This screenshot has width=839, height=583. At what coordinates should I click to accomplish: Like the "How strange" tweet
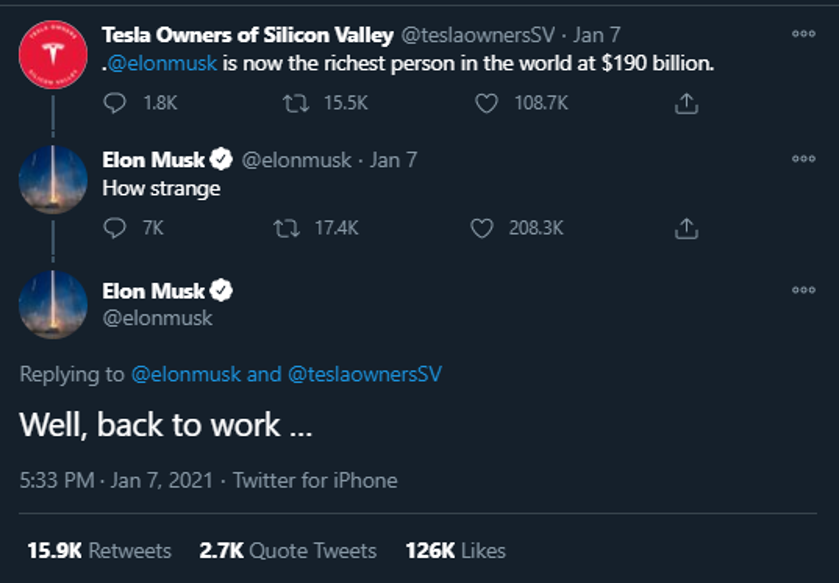coord(482,229)
